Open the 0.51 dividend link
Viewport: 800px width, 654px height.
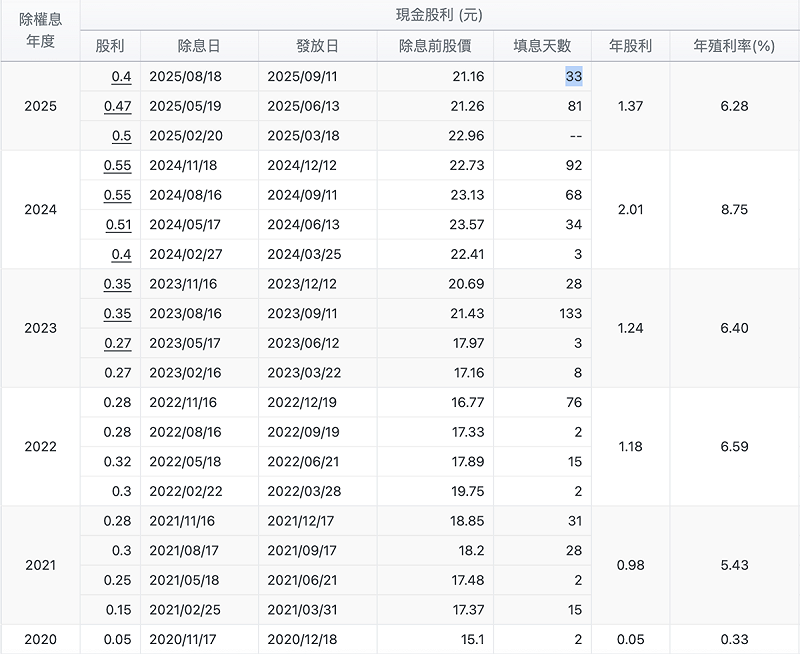[x=118, y=225]
